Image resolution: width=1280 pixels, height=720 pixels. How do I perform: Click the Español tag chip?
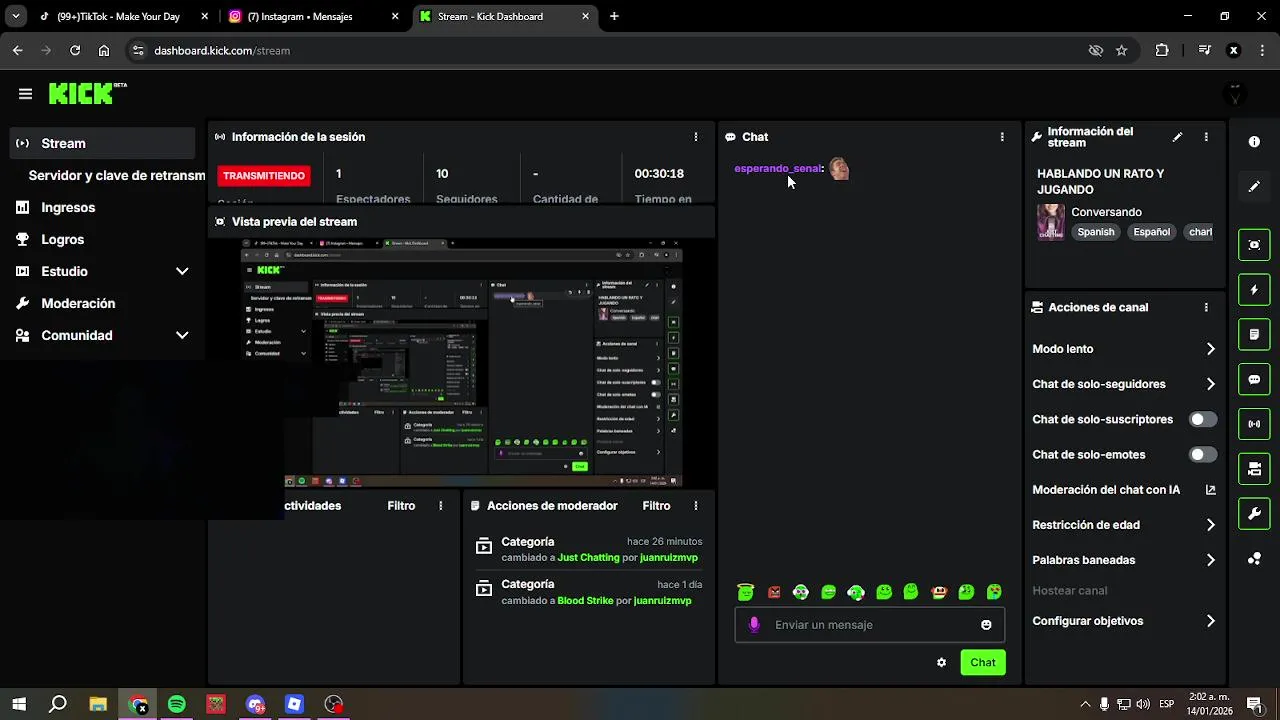(x=1151, y=232)
